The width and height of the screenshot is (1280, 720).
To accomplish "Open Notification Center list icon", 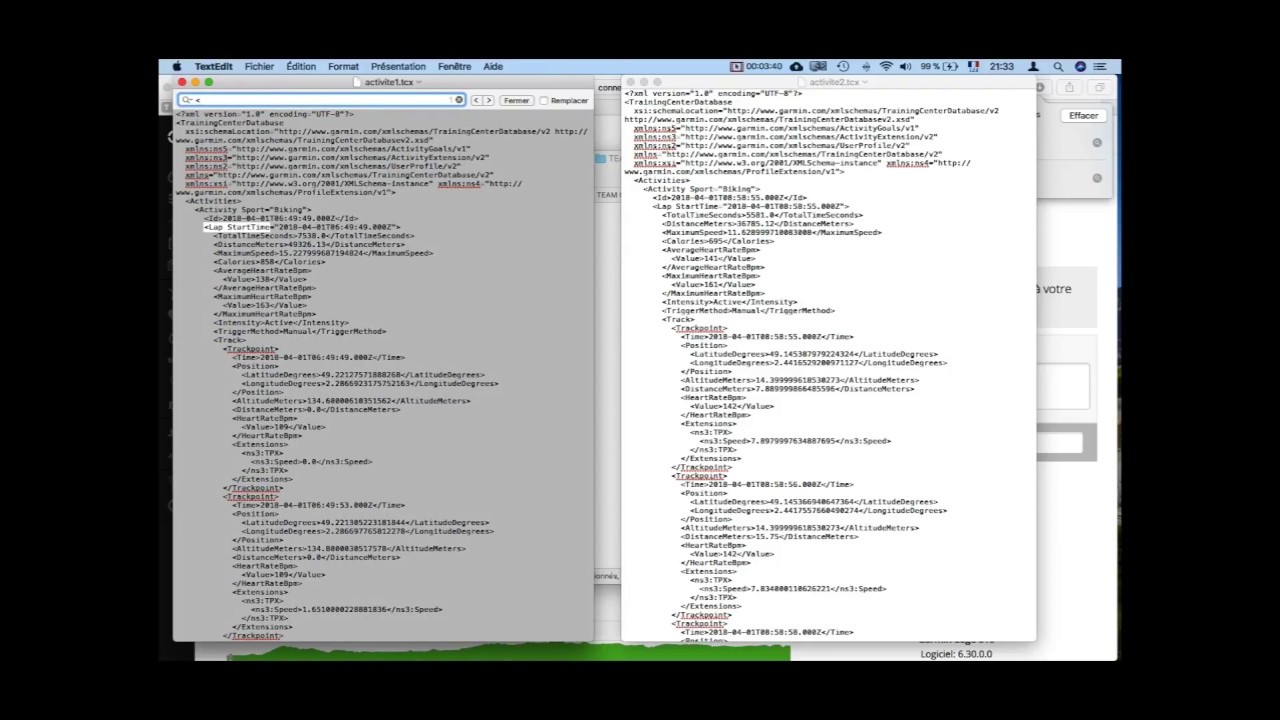I will [1101, 67].
